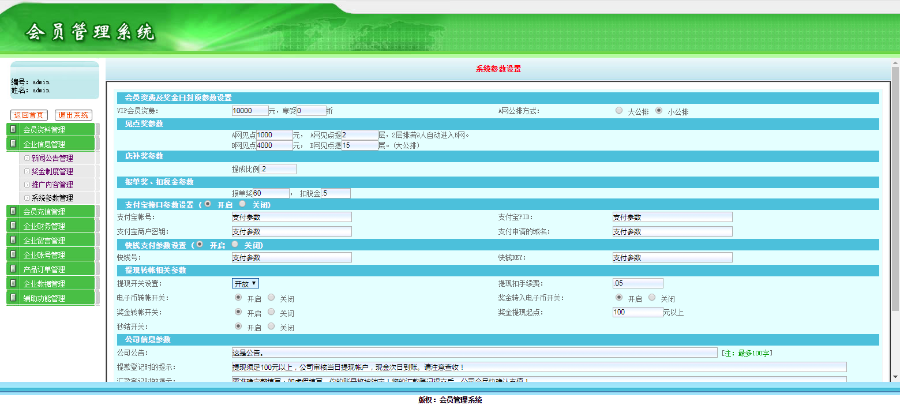The width and height of the screenshot is (900, 405).
Task: Select 关闭 for 奖金转账开关
Action: (271, 312)
